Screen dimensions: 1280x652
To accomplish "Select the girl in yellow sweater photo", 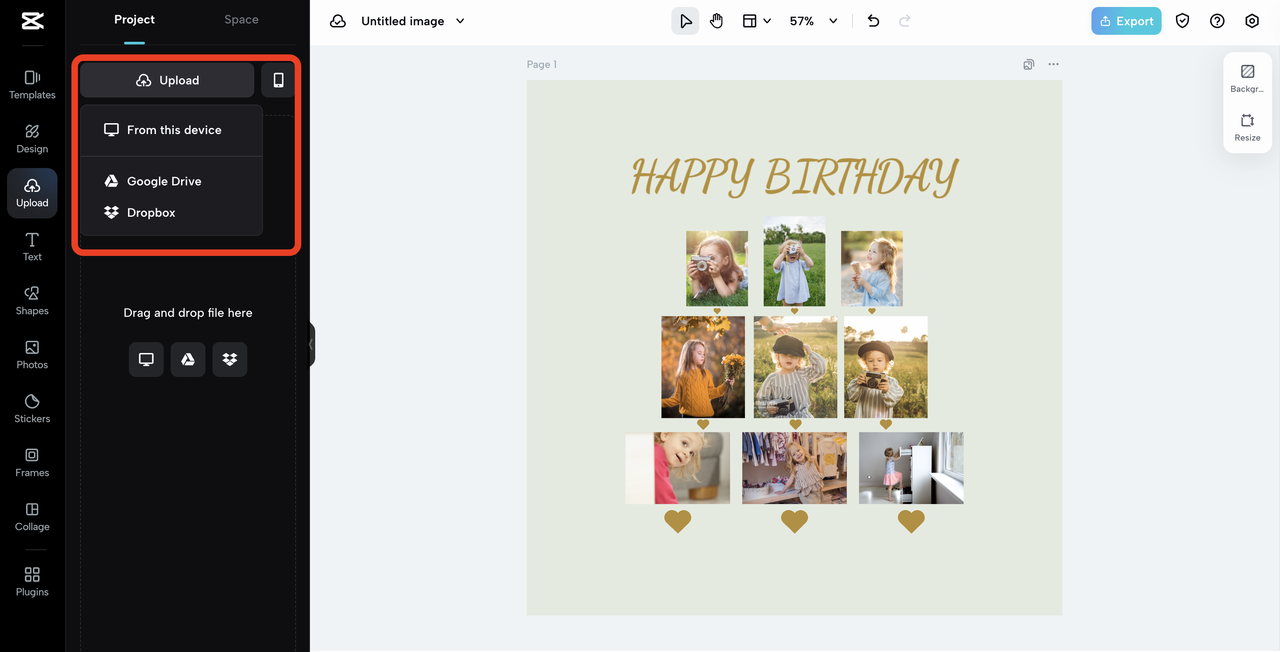I will (x=703, y=367).
